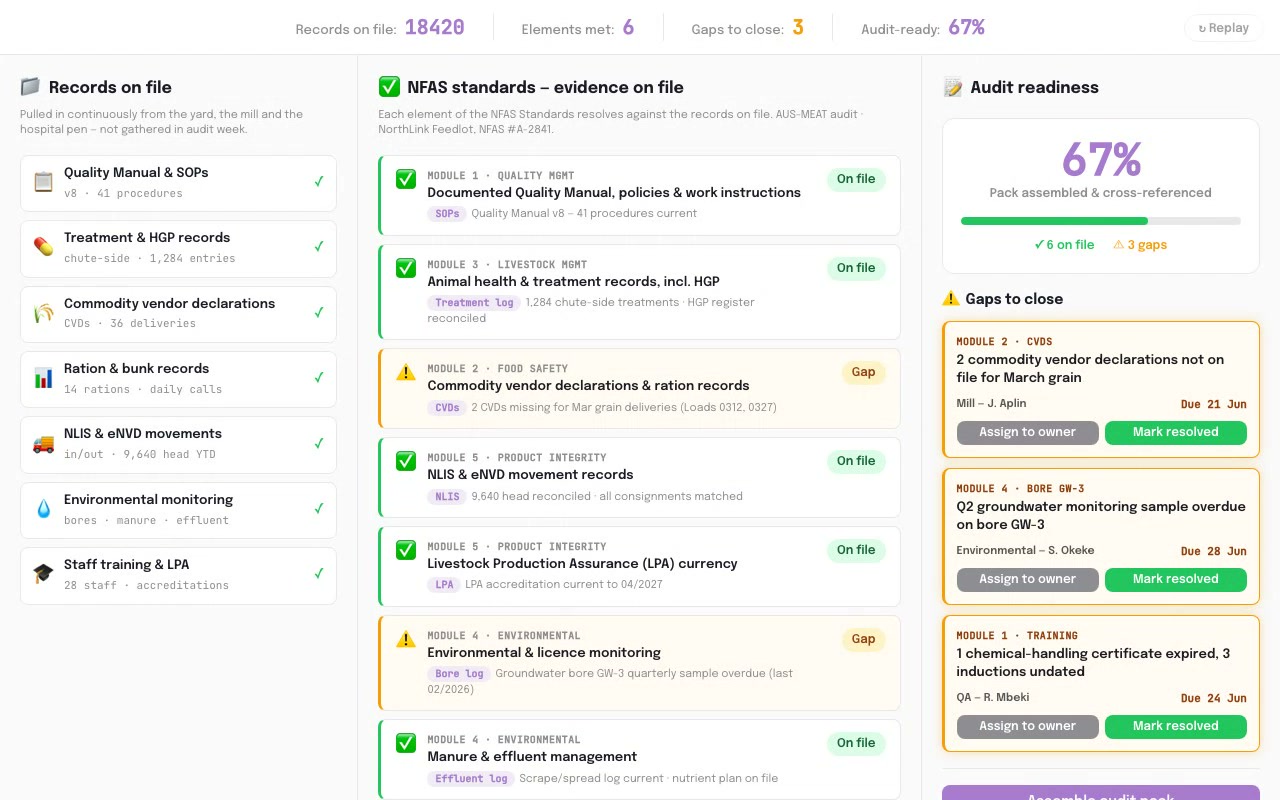Click the checkmark on Staff training & LPA row

tap(319, 574)
